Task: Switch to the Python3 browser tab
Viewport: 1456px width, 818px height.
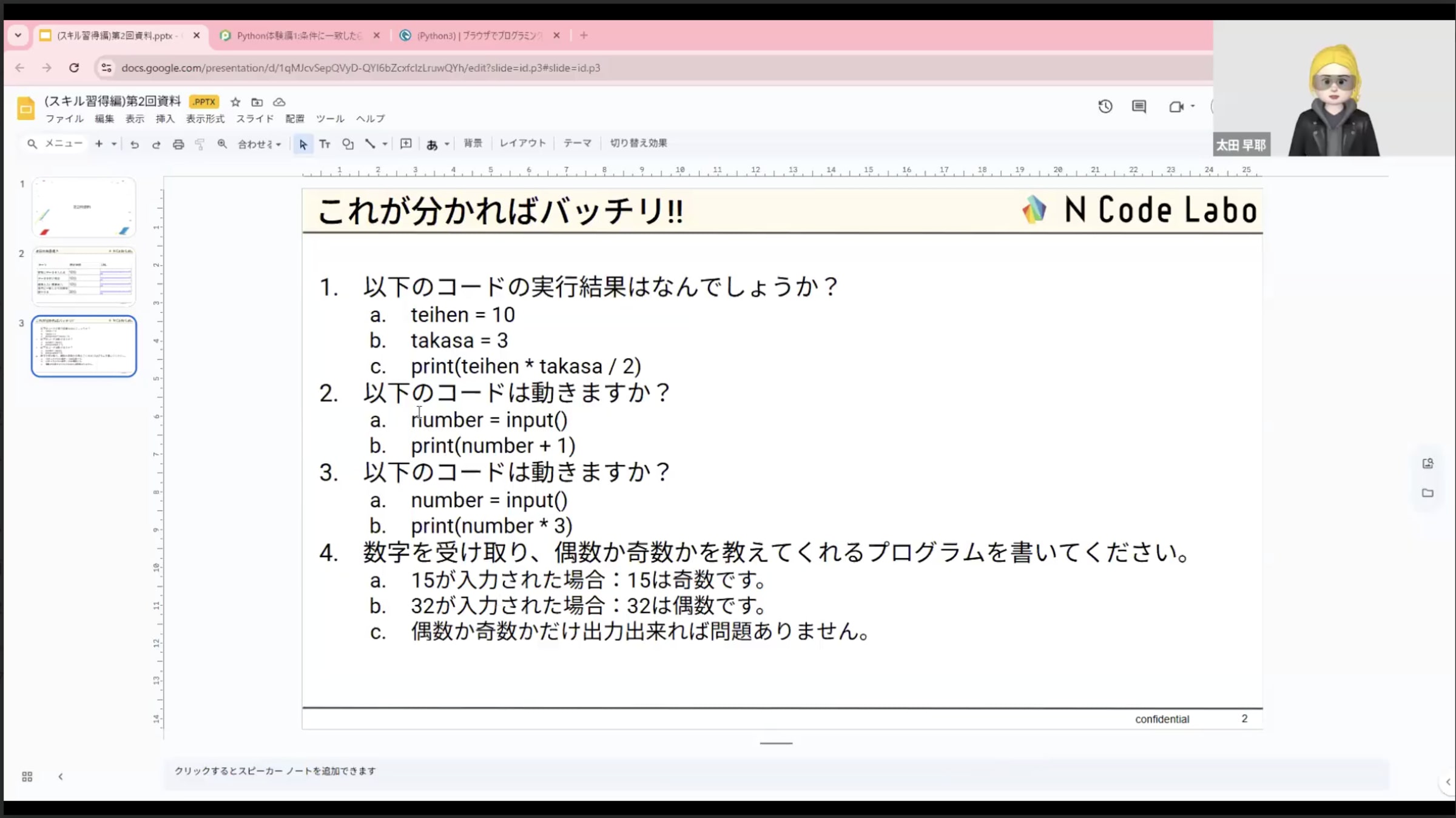Action: coord(479,36)
